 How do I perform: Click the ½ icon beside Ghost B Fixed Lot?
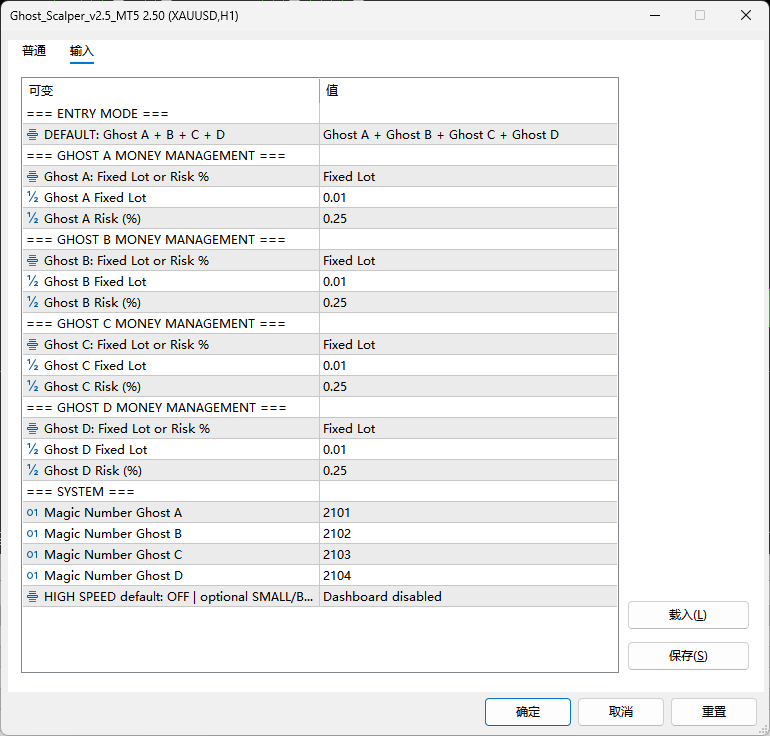(x=32, y=281)
